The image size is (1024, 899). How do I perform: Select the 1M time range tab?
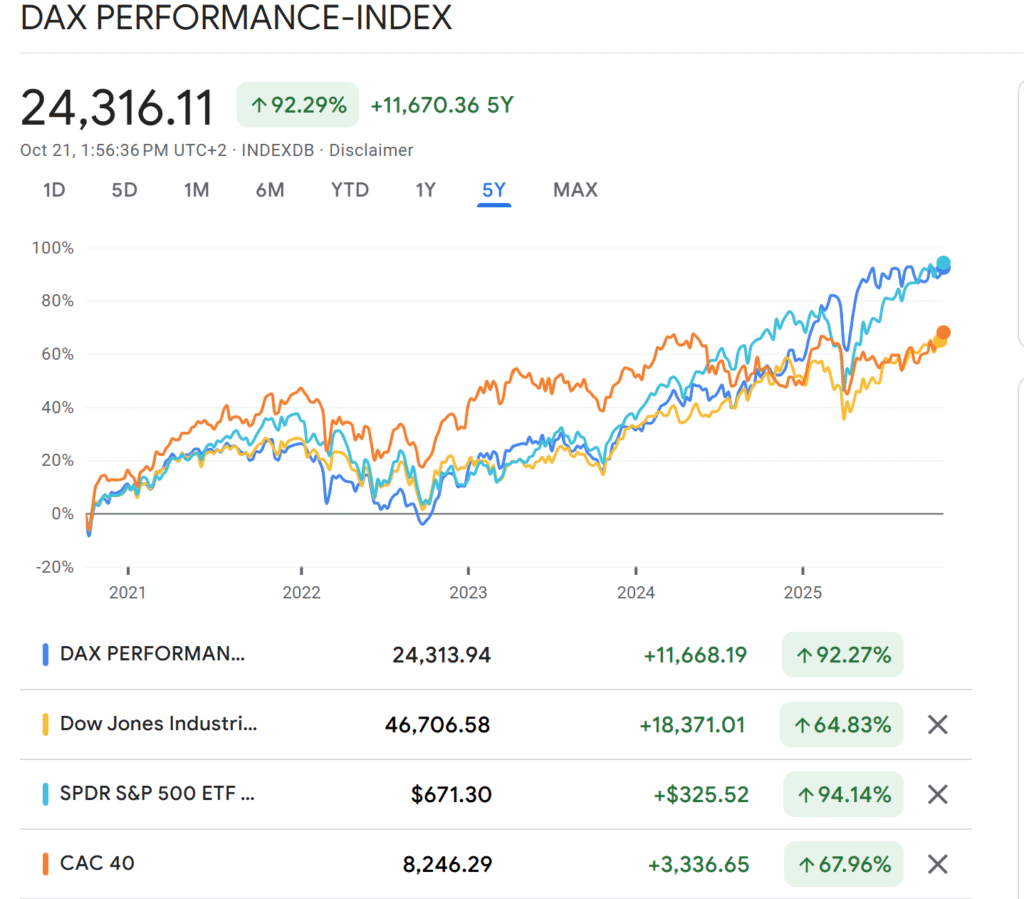[197, 190]
